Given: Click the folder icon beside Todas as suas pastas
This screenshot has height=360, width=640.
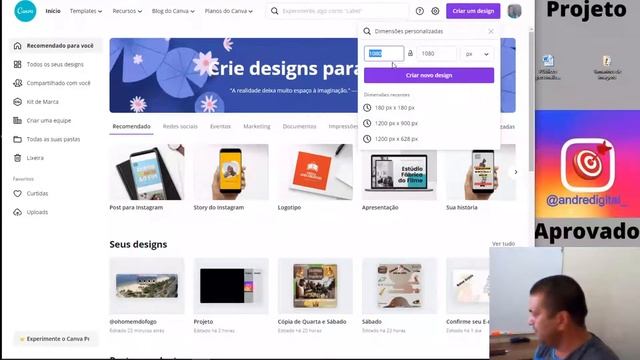Looking at the screenshot, I should tap(18, 139).
